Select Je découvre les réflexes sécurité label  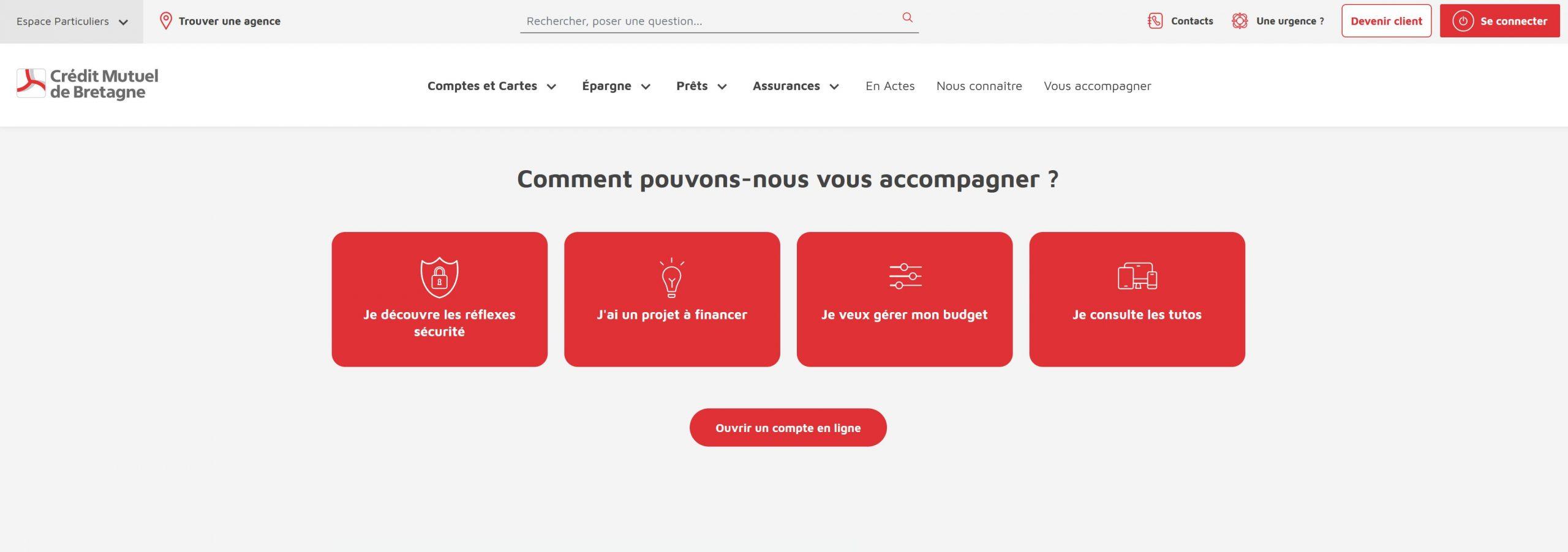click(x=439, y=323)
